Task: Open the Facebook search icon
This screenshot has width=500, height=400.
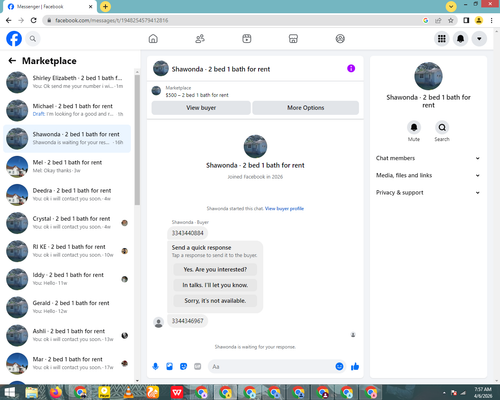Action: (33, 39)
